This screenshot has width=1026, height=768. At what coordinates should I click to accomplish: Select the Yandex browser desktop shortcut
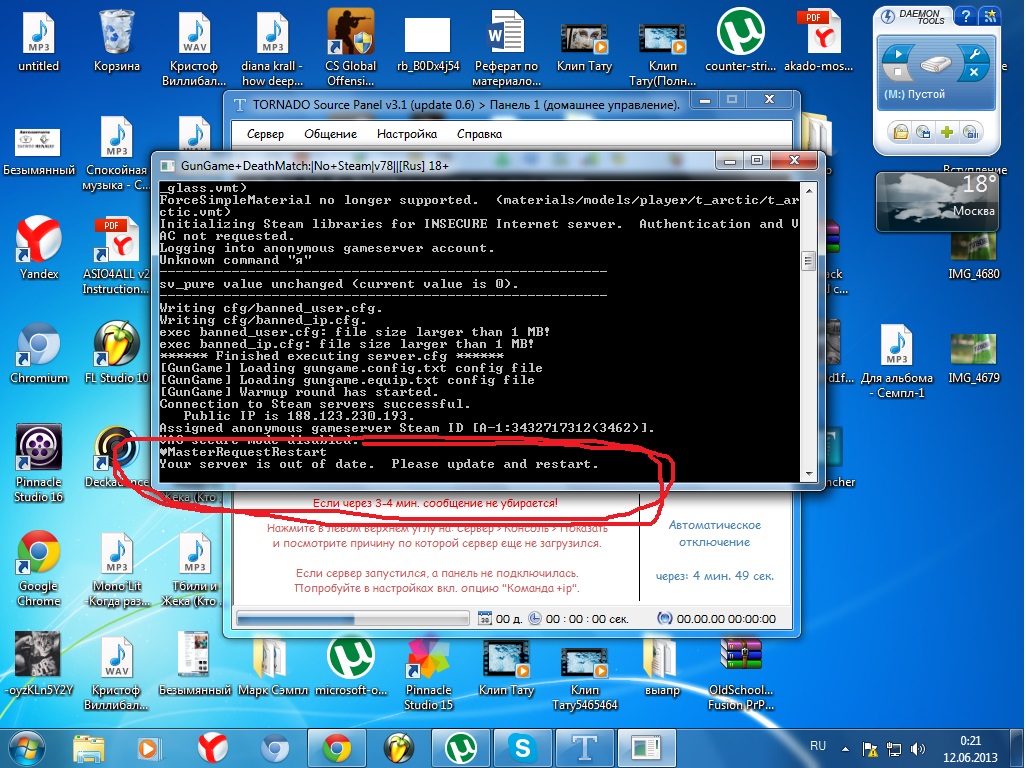click(39, 248)
